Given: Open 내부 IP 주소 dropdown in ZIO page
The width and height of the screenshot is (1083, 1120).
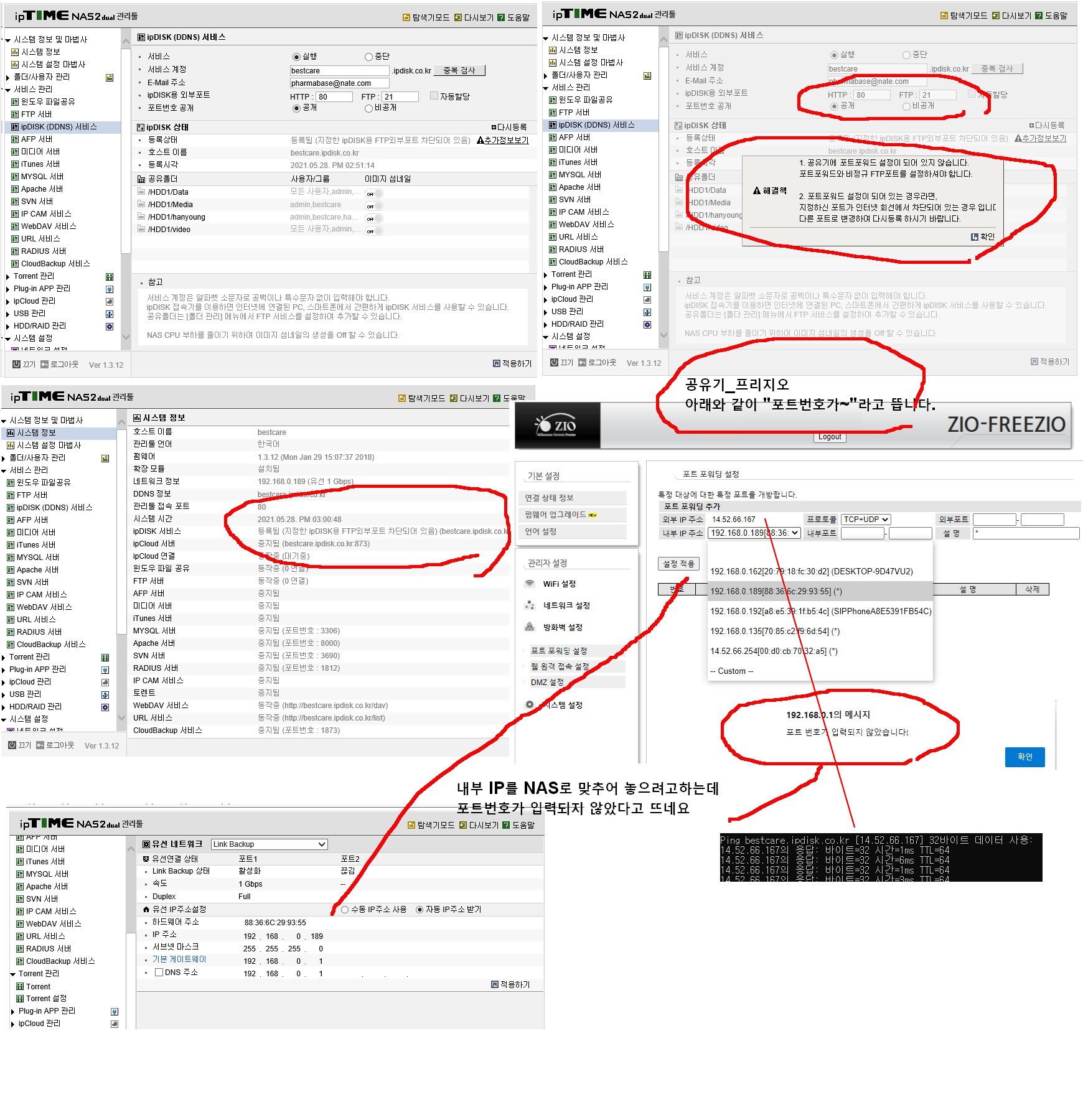Looking at the screenshot, I should [754, 533].
